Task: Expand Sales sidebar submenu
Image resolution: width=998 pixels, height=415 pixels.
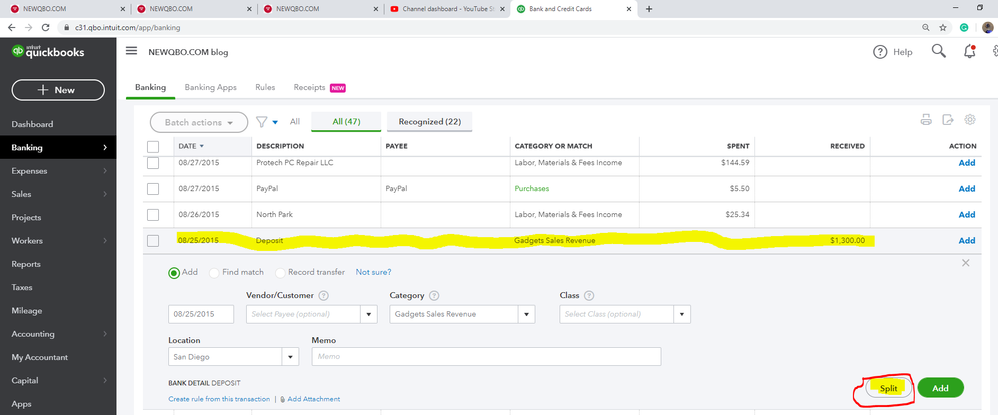Action: 105,194
